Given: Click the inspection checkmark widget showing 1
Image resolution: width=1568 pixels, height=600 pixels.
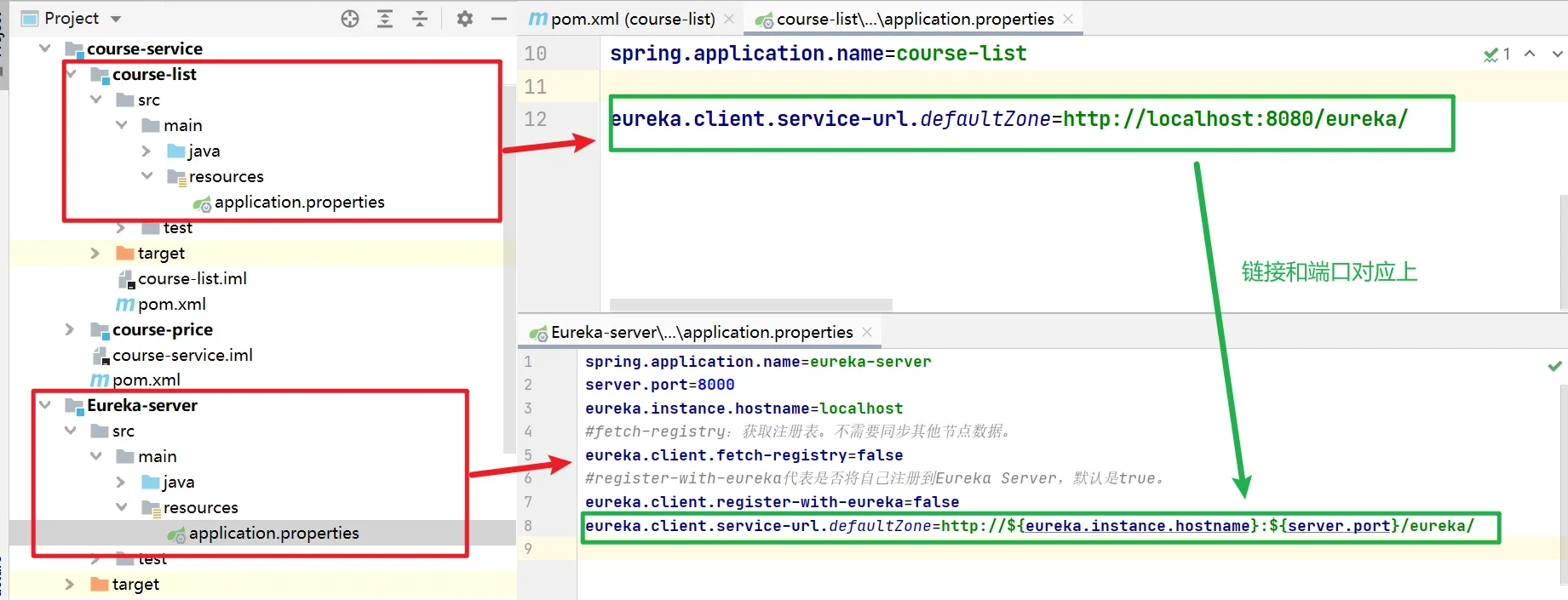Looking at the screenshot, I should (1496, 54).
